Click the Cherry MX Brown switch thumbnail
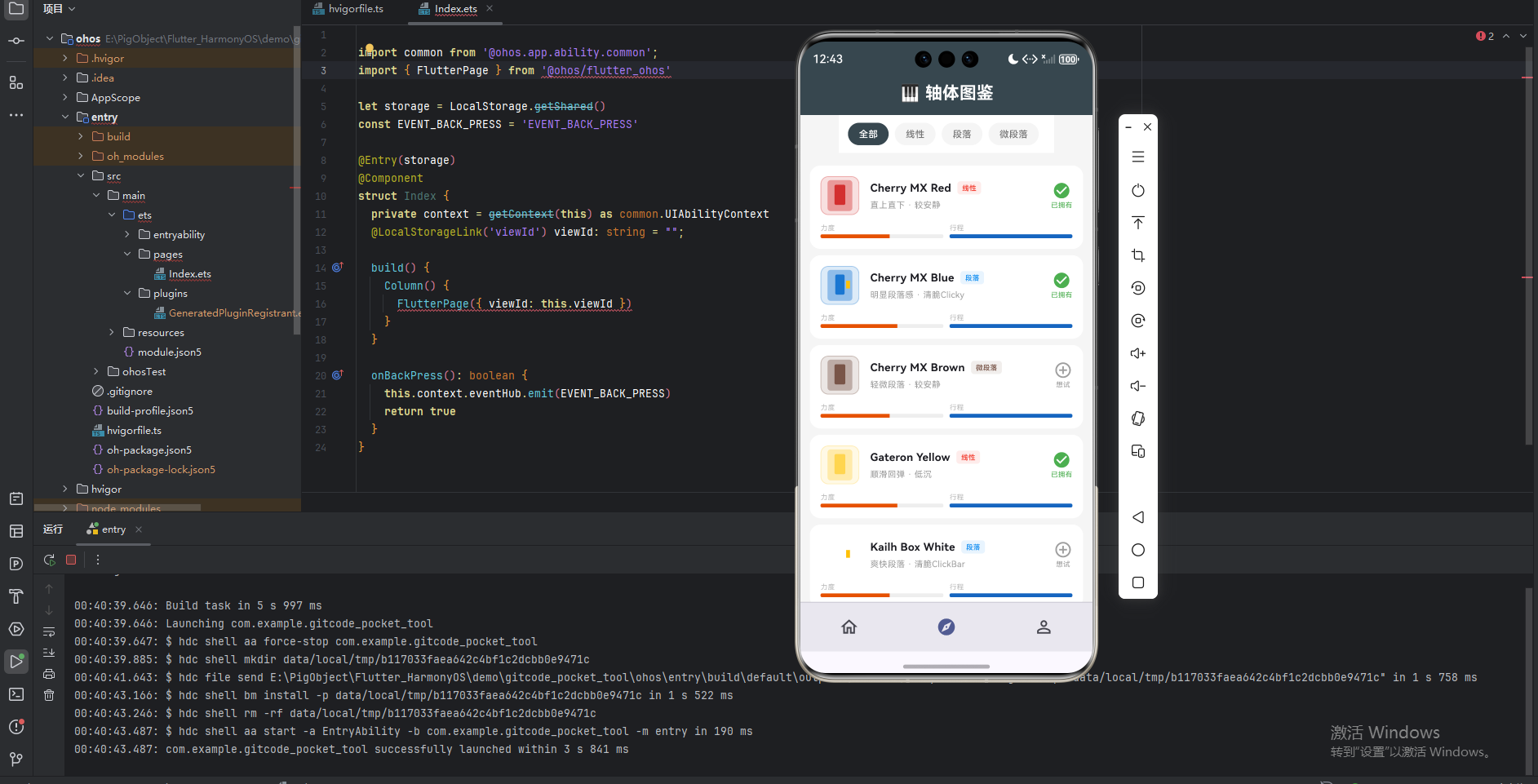The image size is (1538, 784). click(x=840, y=375)
